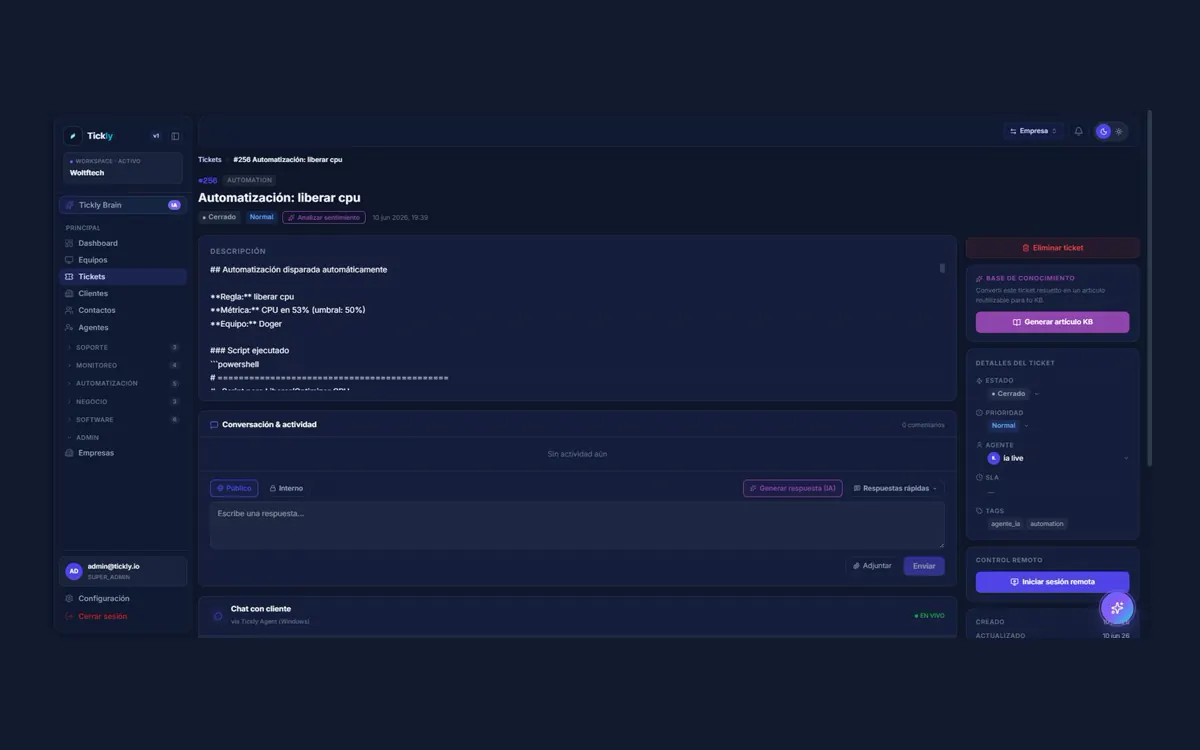Click the '0 comentarios' counter
This screenshot has height=750, width=1200.
coord(923,425)
